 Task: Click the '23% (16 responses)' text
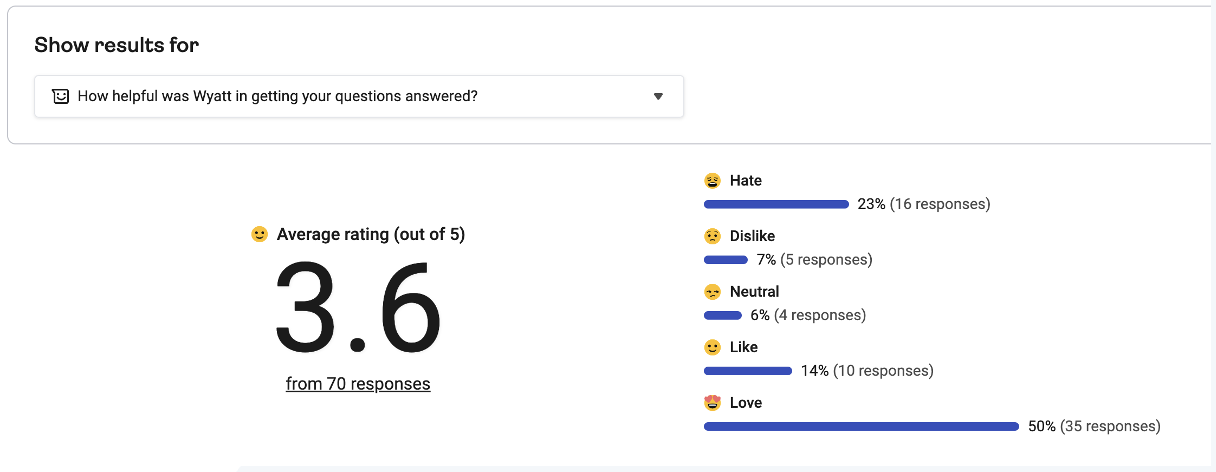point(924,204)
